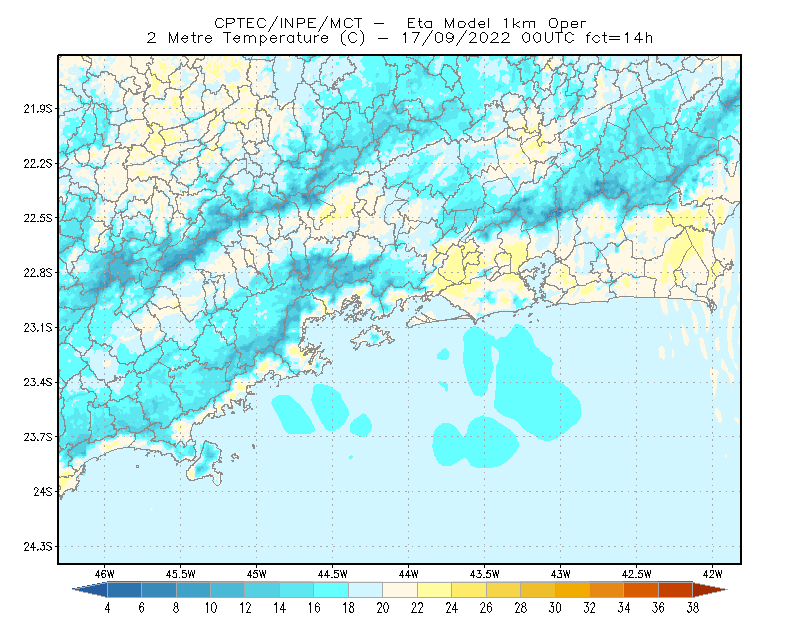Click the 45.5W longitude label

coord(181,574)
